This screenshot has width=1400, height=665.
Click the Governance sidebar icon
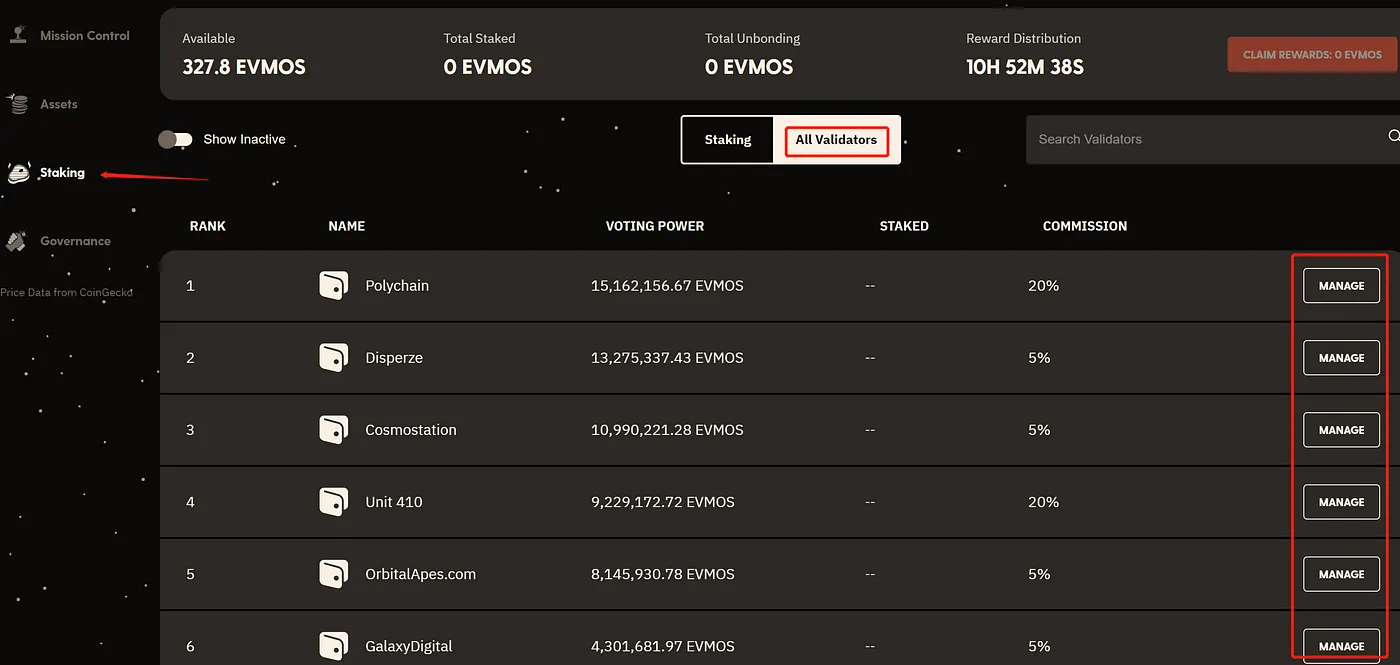(x=17, y=241)
